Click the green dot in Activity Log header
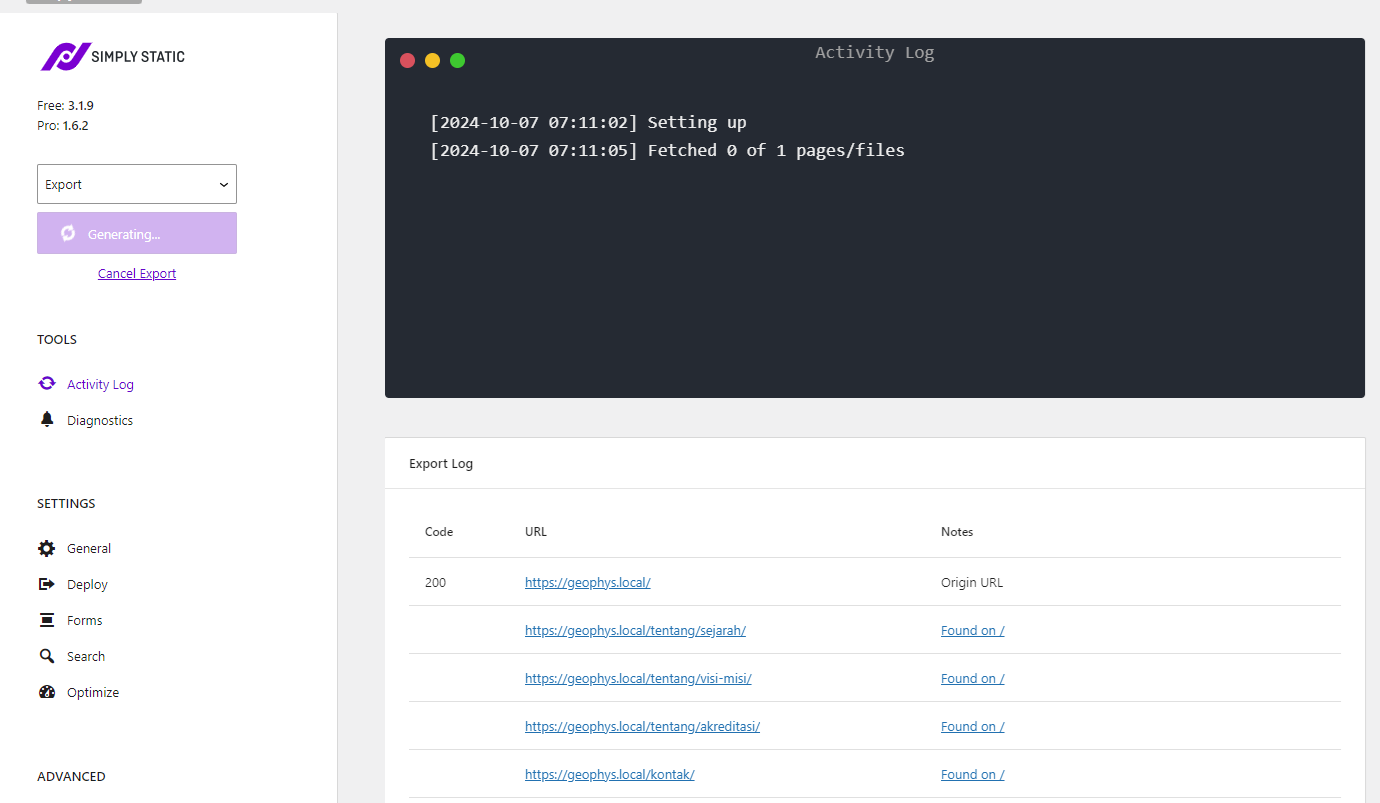The height and width of the screenshot is (803, 1380). (457, 60)
